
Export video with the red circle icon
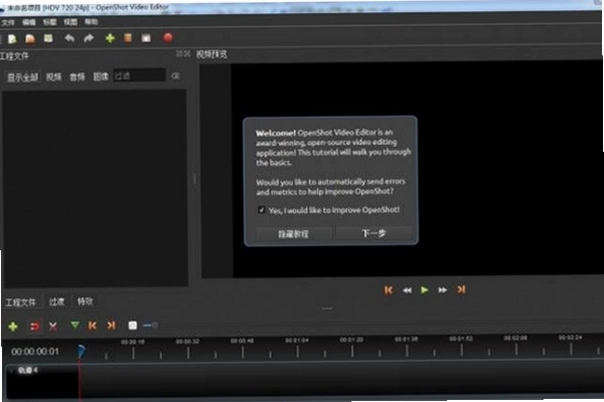click(168, 37)
